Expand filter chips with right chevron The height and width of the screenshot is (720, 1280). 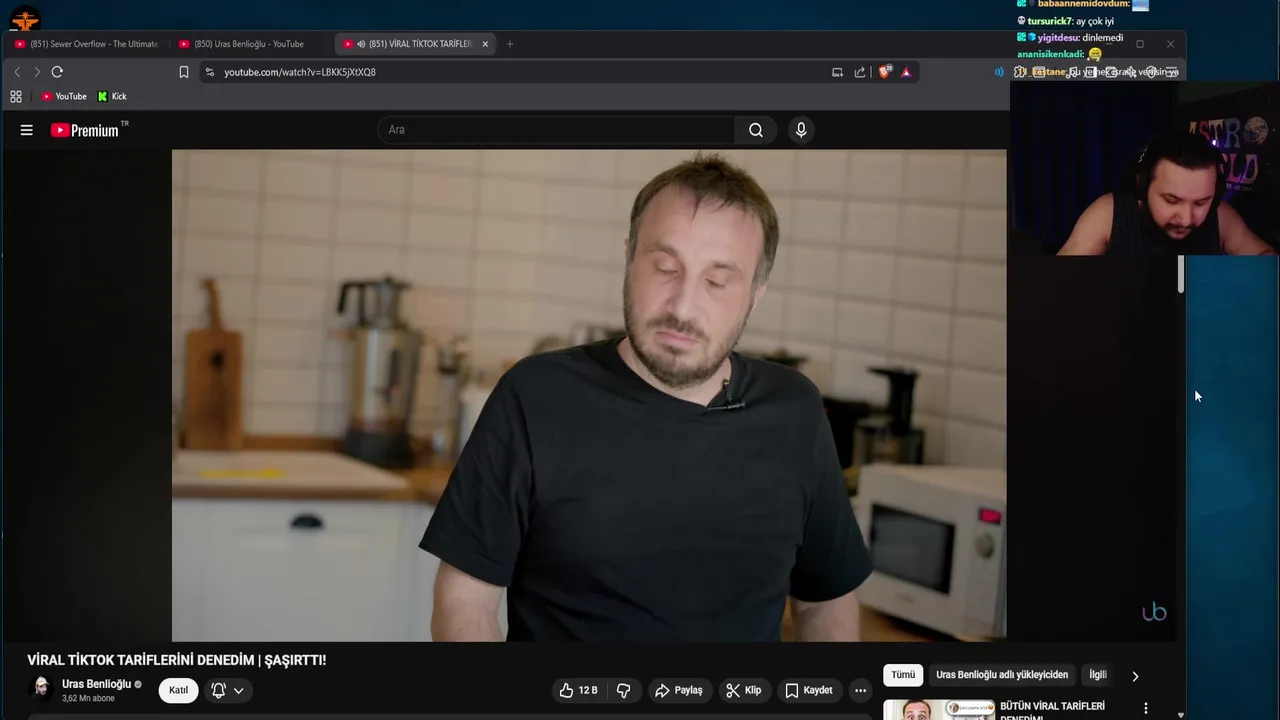[1135, 676]
